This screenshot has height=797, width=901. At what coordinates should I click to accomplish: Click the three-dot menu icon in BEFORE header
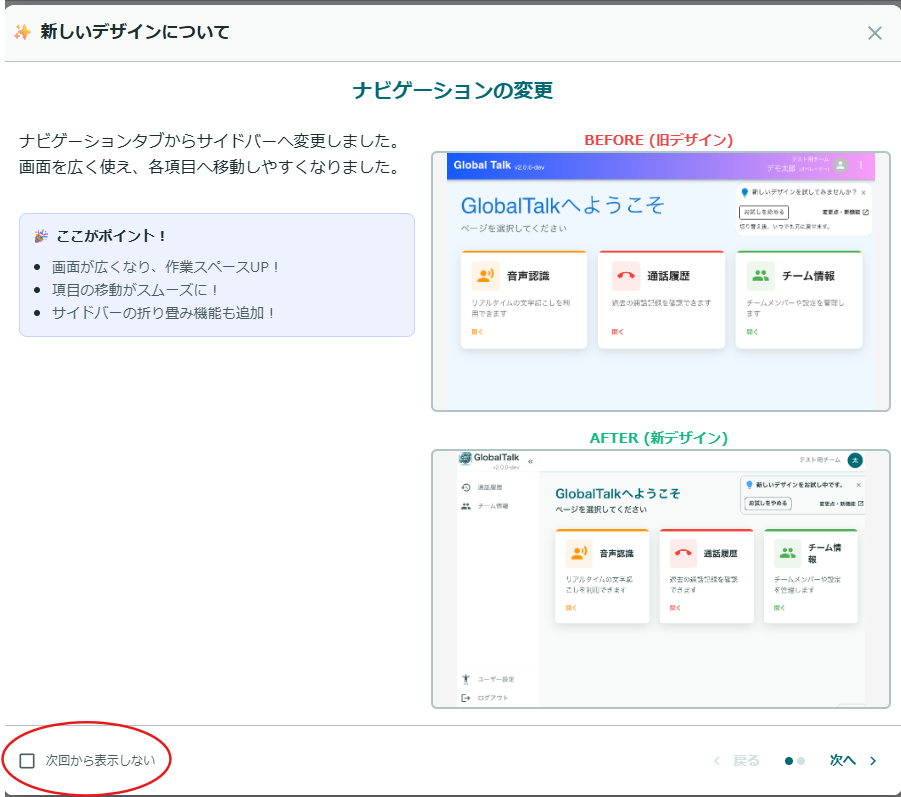[861, 165]
